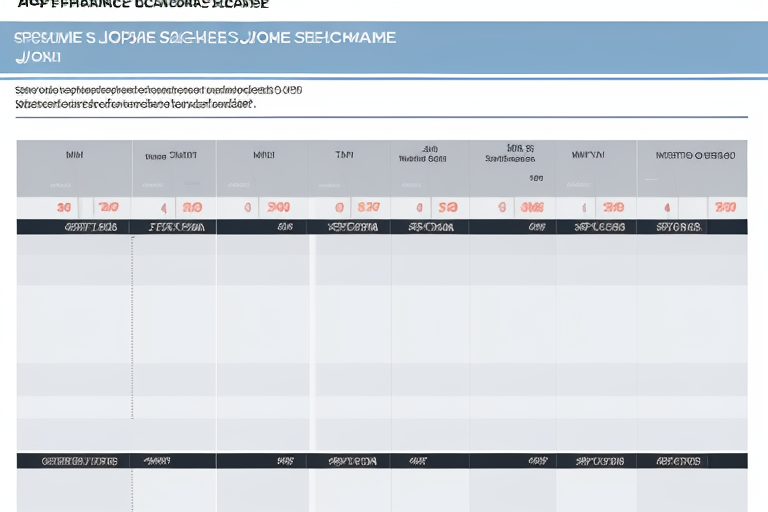This screenshot has height=512, width=768.
Task: Click the first column header of the table
Action: [74, 156]
